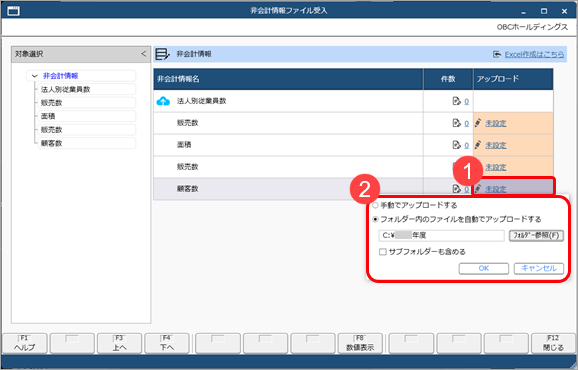Select the 顧客数 table row name

pyautogui.click(x=188, y=189)
